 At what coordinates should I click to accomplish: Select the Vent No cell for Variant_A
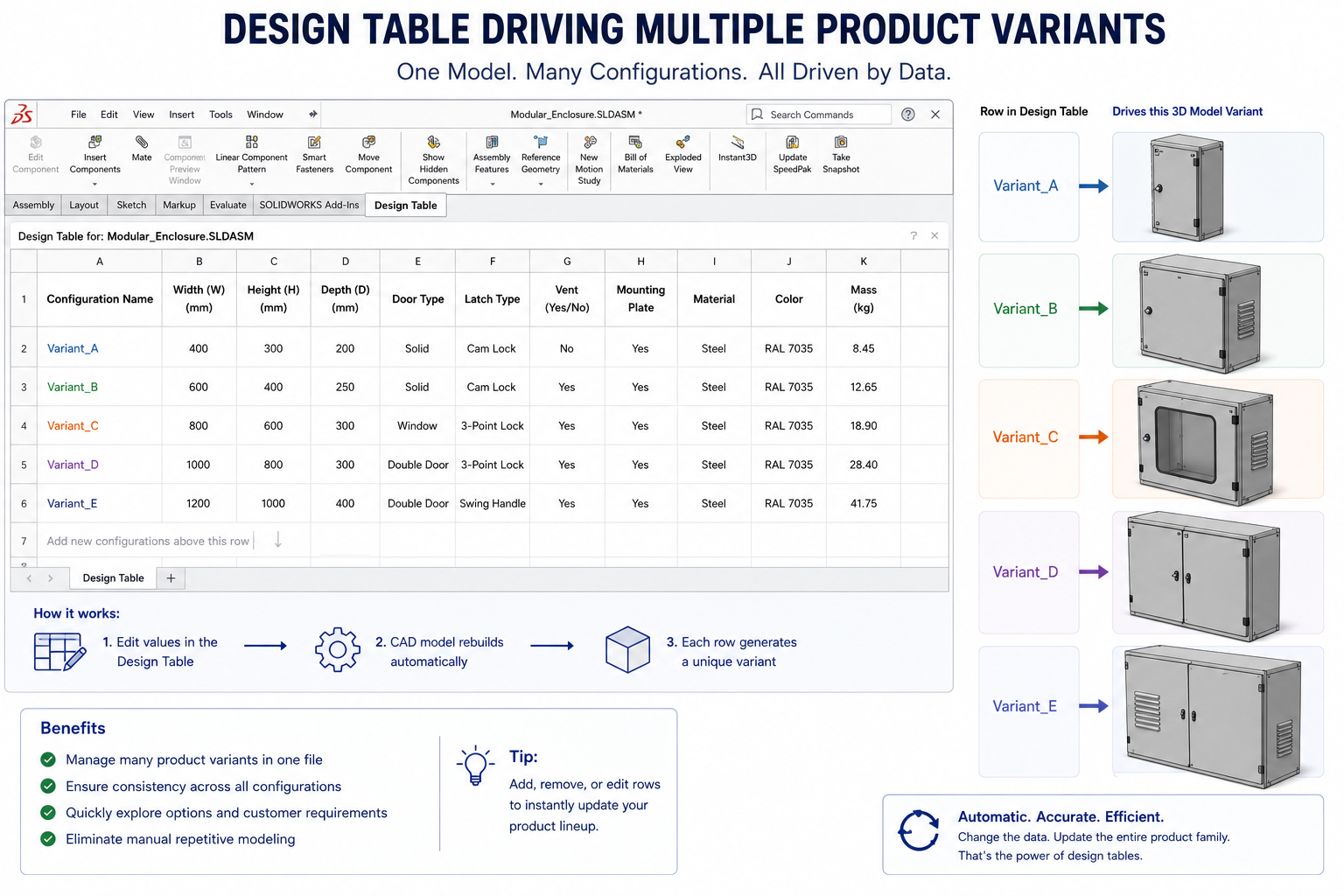(x=567, y=348)
